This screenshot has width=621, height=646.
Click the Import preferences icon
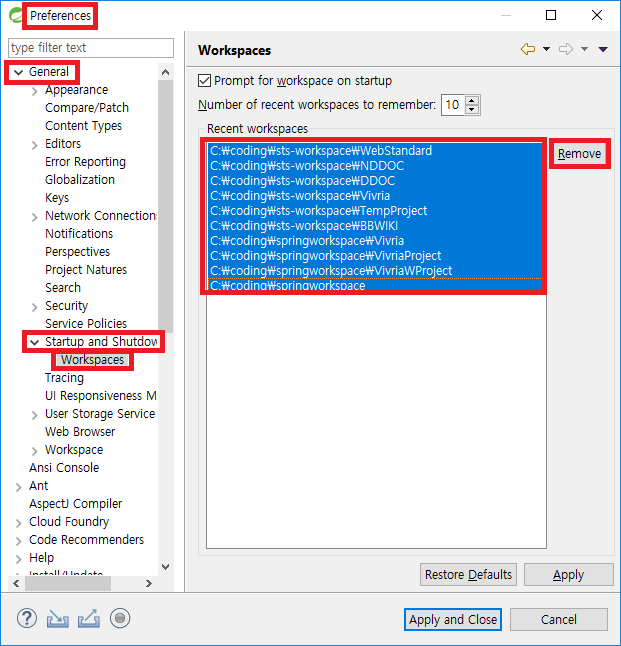(x=58, y=618)
